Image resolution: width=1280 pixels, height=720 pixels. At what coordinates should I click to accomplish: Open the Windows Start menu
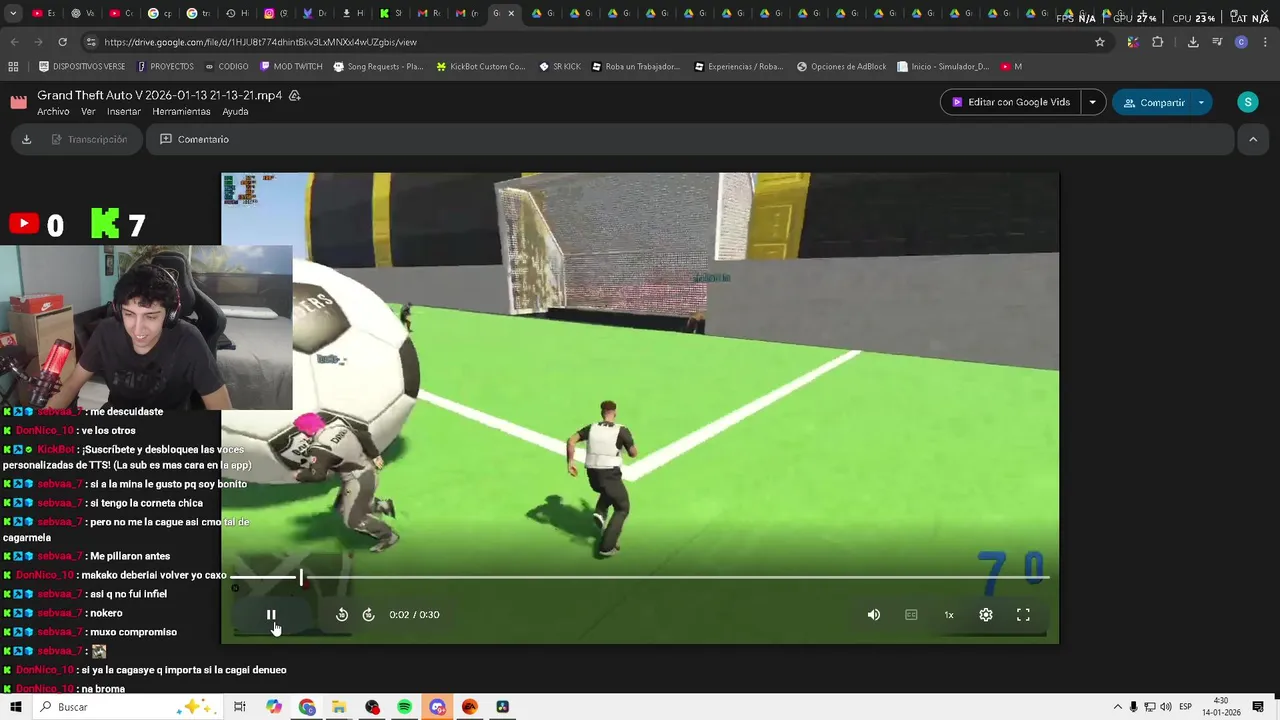16,707
